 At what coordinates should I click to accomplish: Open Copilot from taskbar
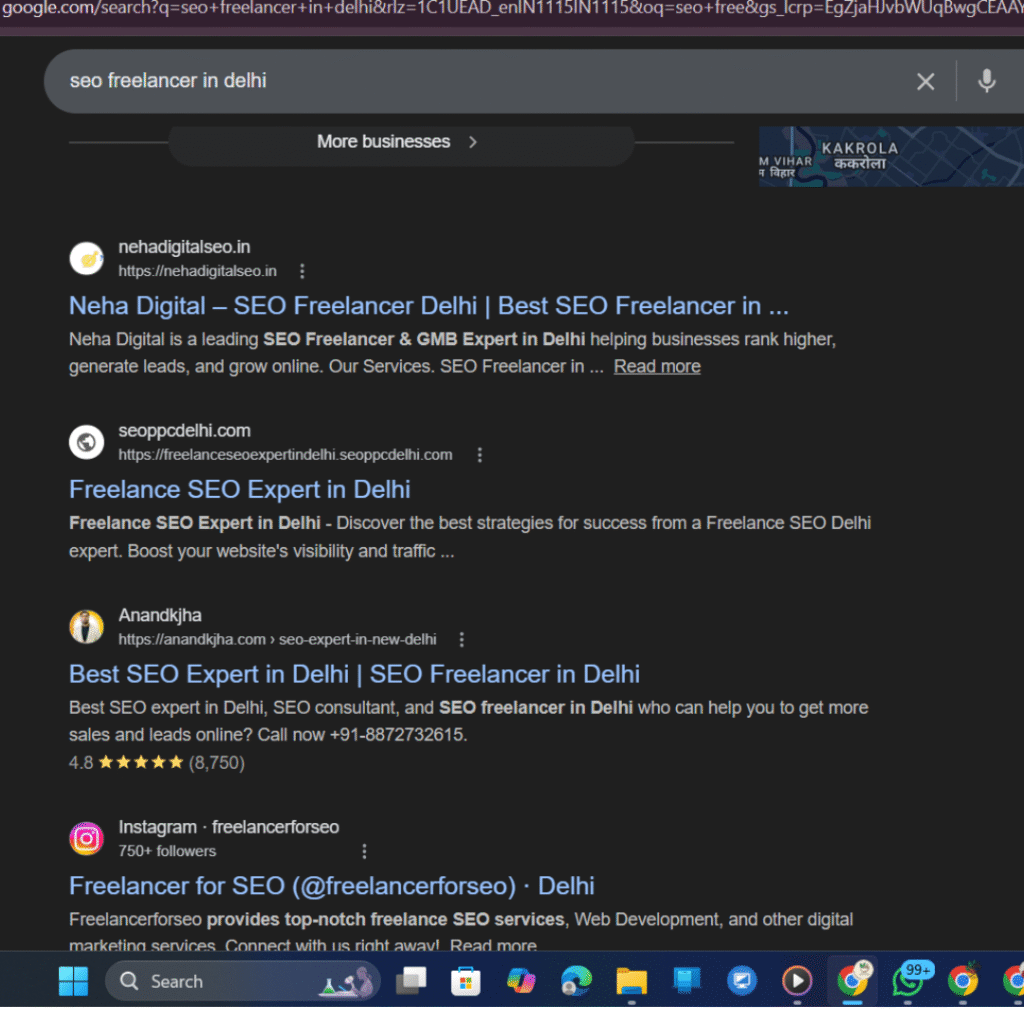520,981
